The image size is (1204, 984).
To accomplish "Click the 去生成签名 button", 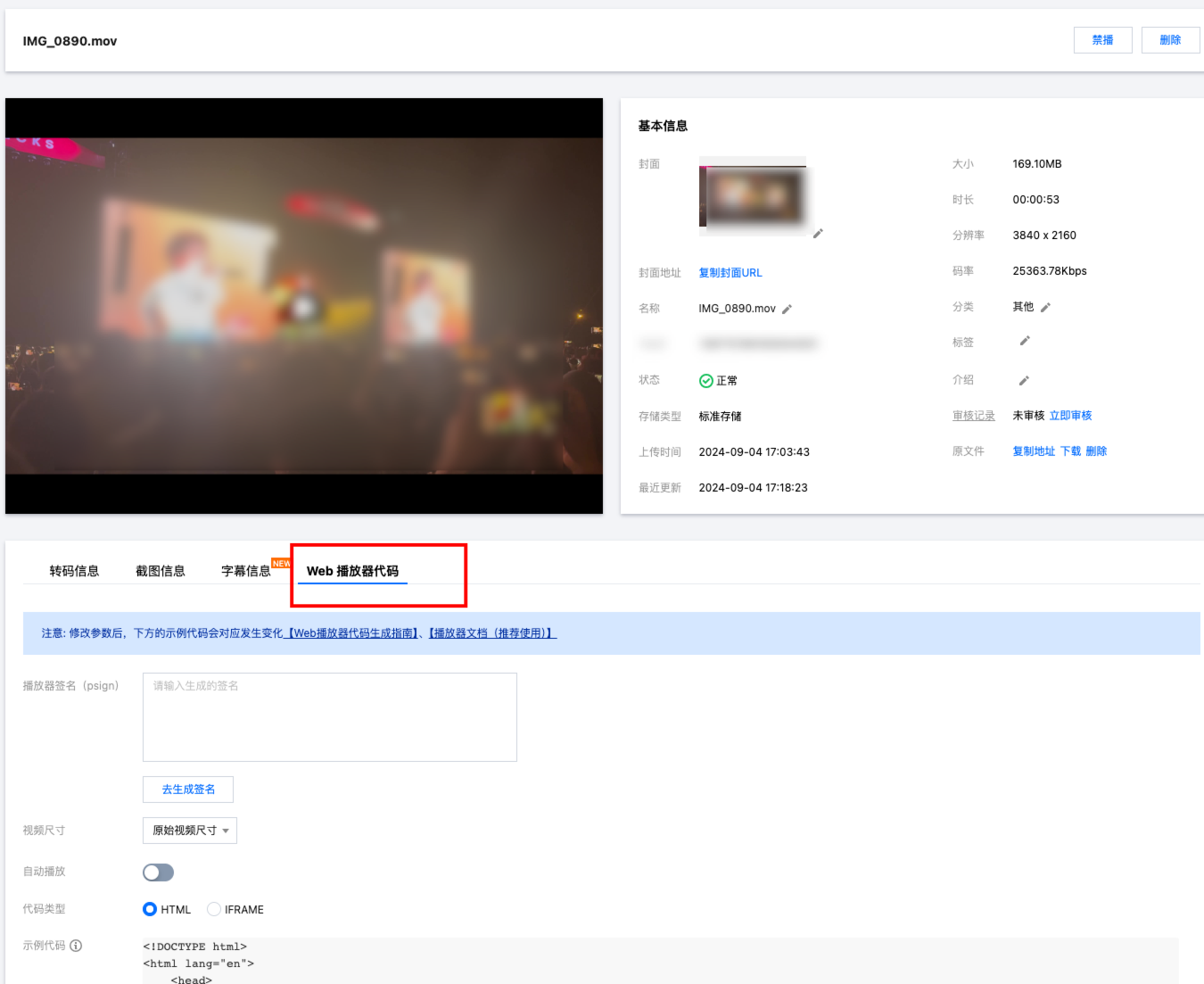I will [x=188, y=790].
